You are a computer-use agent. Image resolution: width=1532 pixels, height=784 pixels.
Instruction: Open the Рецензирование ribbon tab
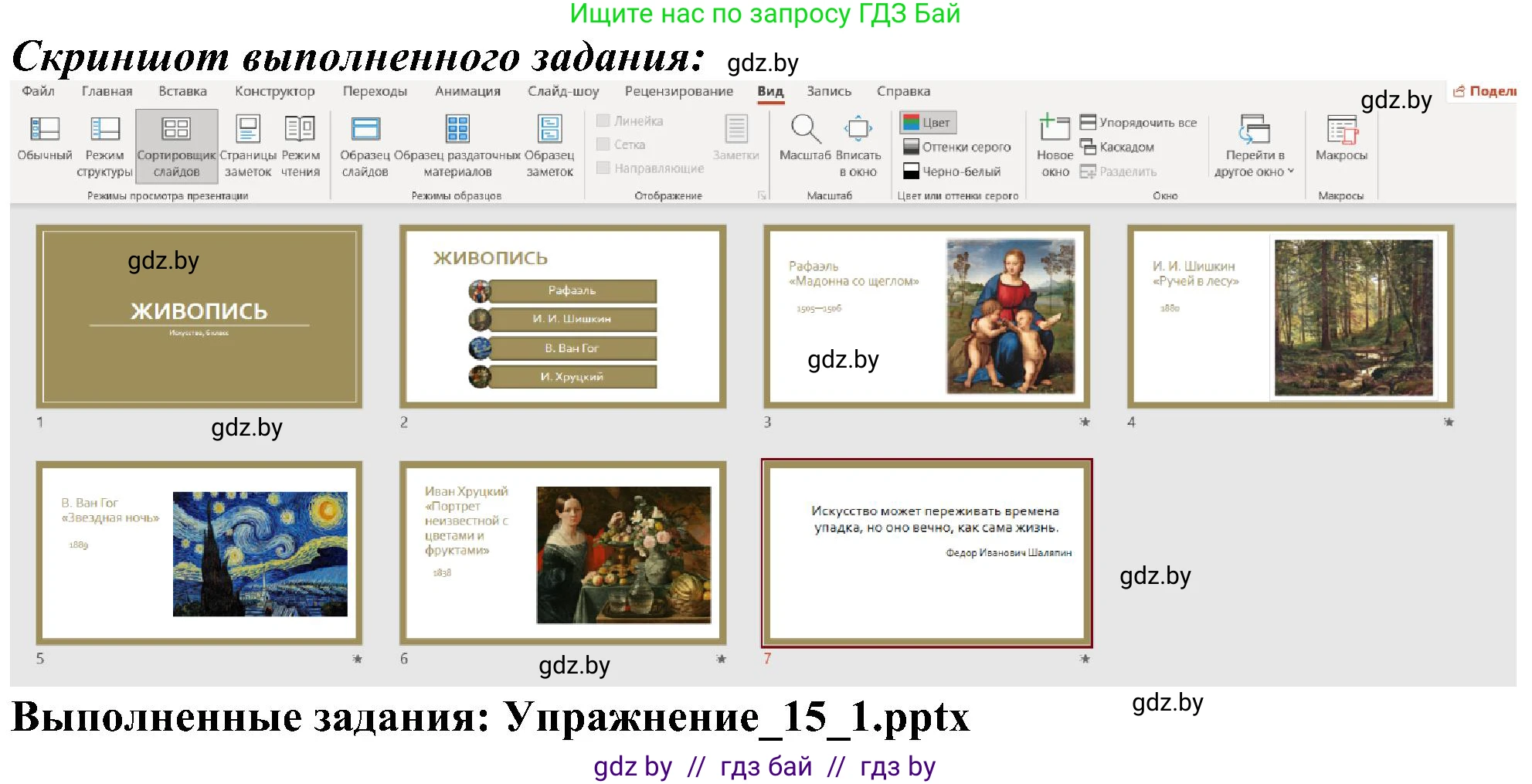678,91
